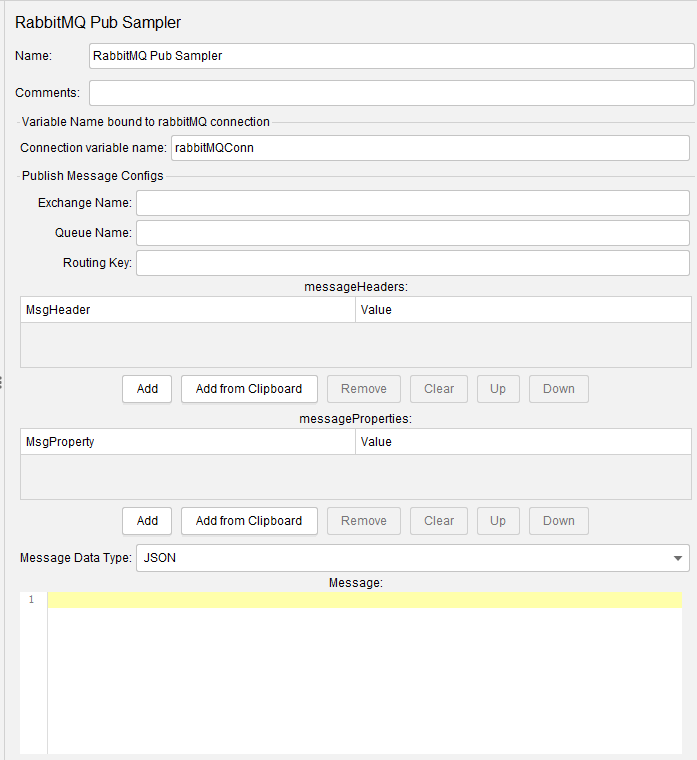This screenshot has width=697, height=760.
Task: Select the MsgProperty column header
Action: coord(188,442)
